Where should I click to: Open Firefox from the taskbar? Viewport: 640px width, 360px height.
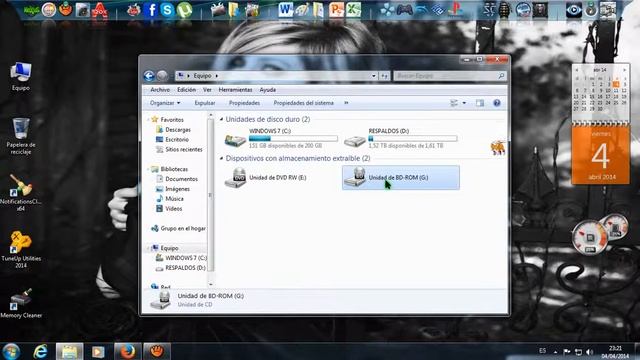(127, 351)
